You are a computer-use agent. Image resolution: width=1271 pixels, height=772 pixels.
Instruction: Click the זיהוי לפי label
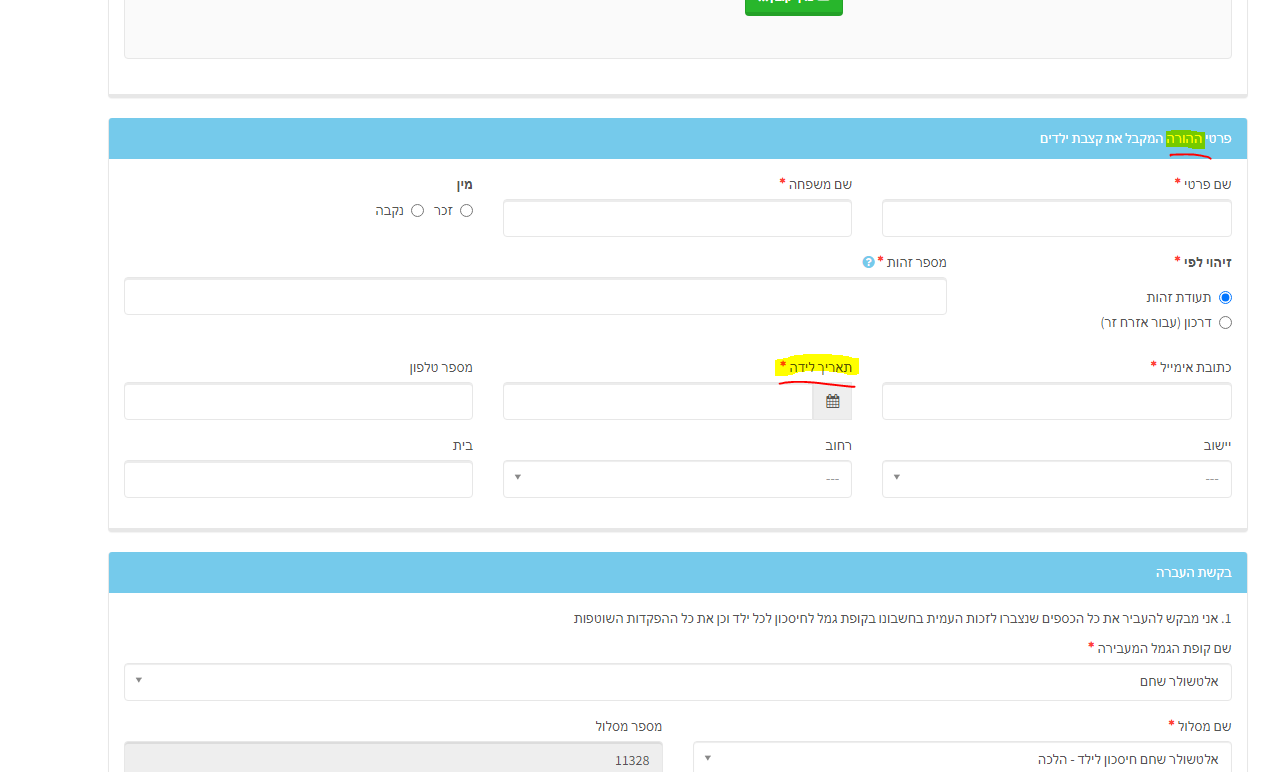1203,262
